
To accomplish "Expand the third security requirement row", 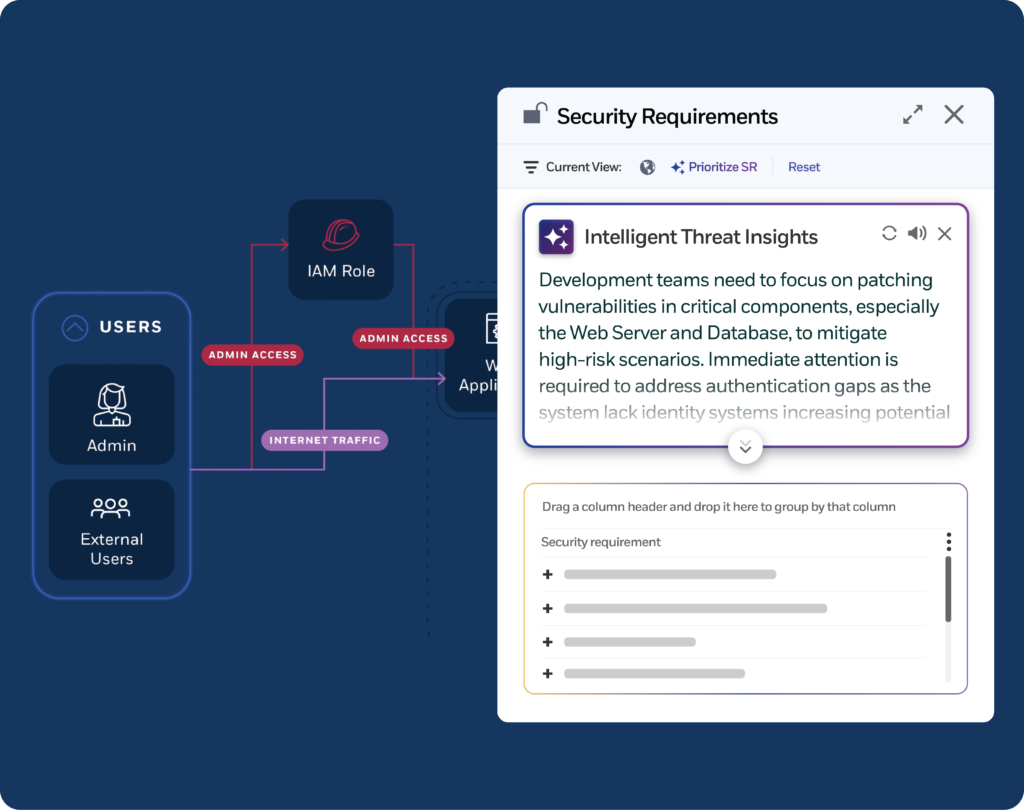I will coord(547,641).
